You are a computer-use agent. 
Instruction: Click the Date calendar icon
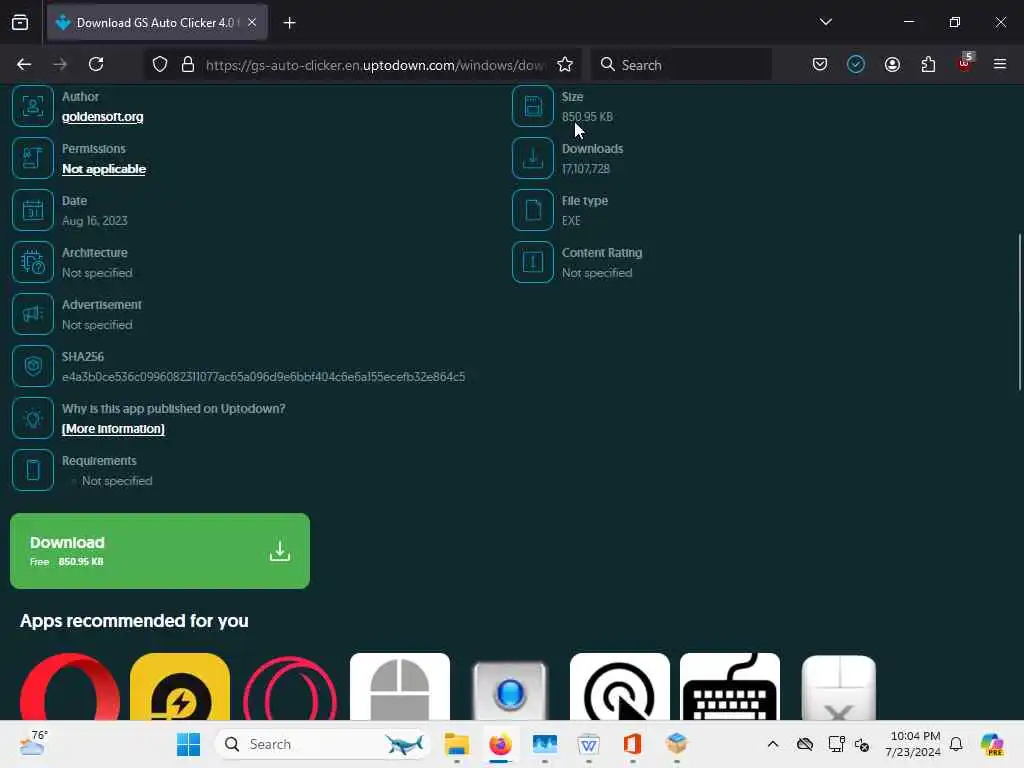click(33, 210)
